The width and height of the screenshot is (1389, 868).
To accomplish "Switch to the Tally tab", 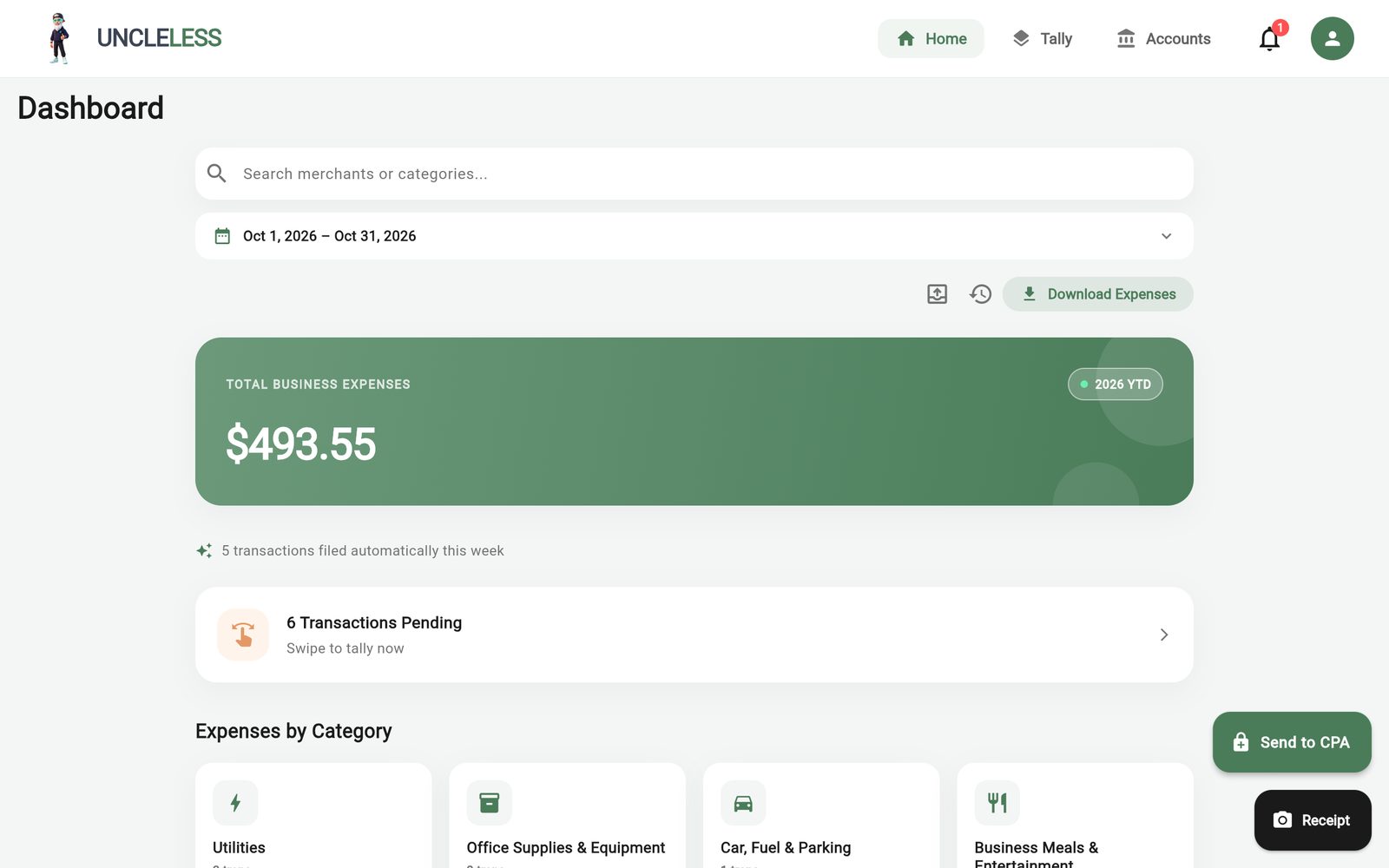I will (1043, 39).
